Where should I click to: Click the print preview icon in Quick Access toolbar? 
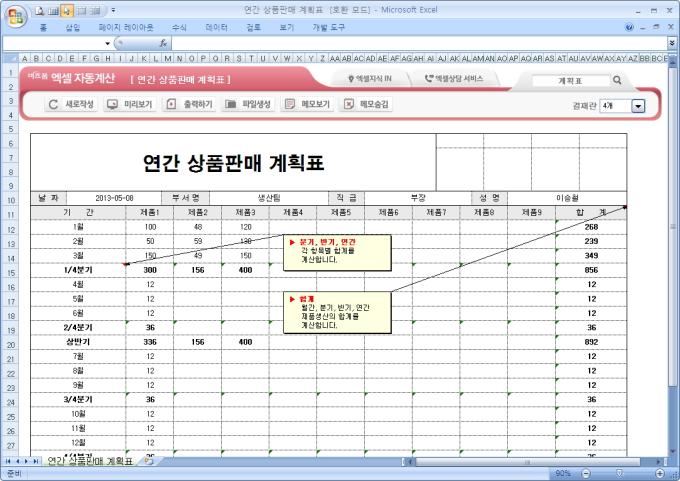[x=40, y=11]
